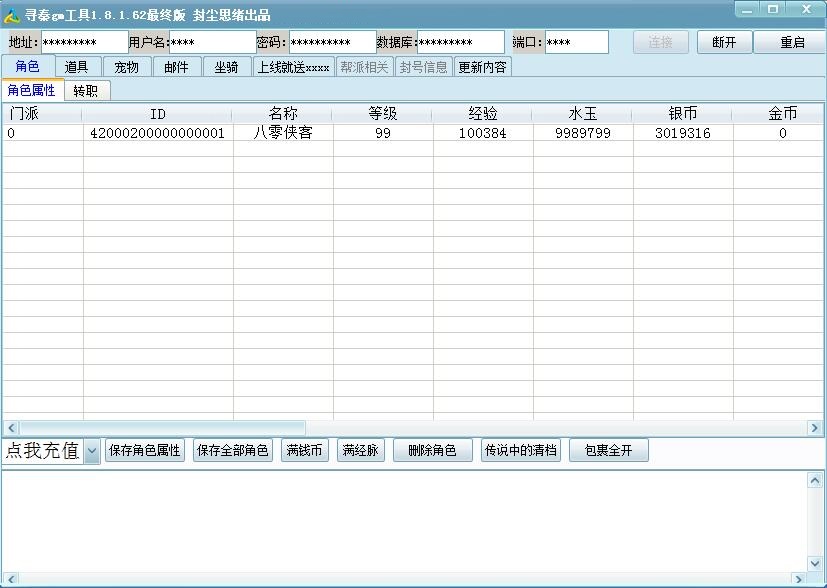Click the app logo icon in title bar

[12, 14]
